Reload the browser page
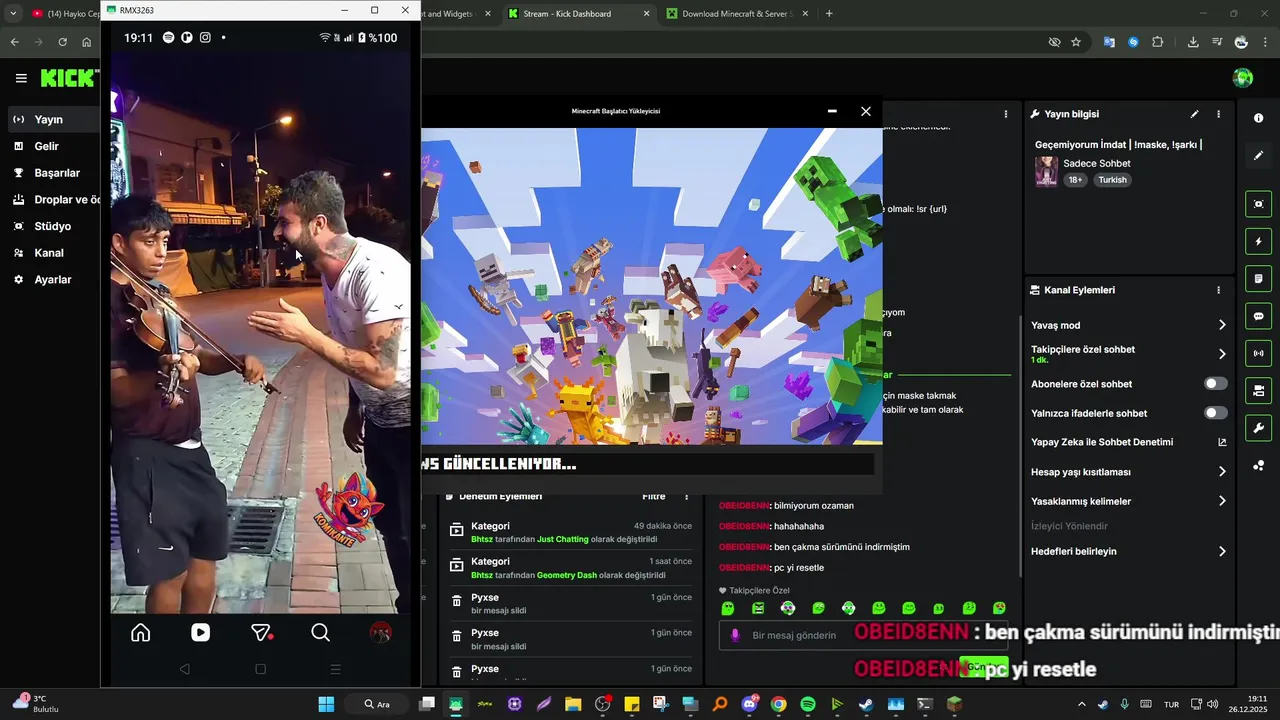 [x=62, y=42]
